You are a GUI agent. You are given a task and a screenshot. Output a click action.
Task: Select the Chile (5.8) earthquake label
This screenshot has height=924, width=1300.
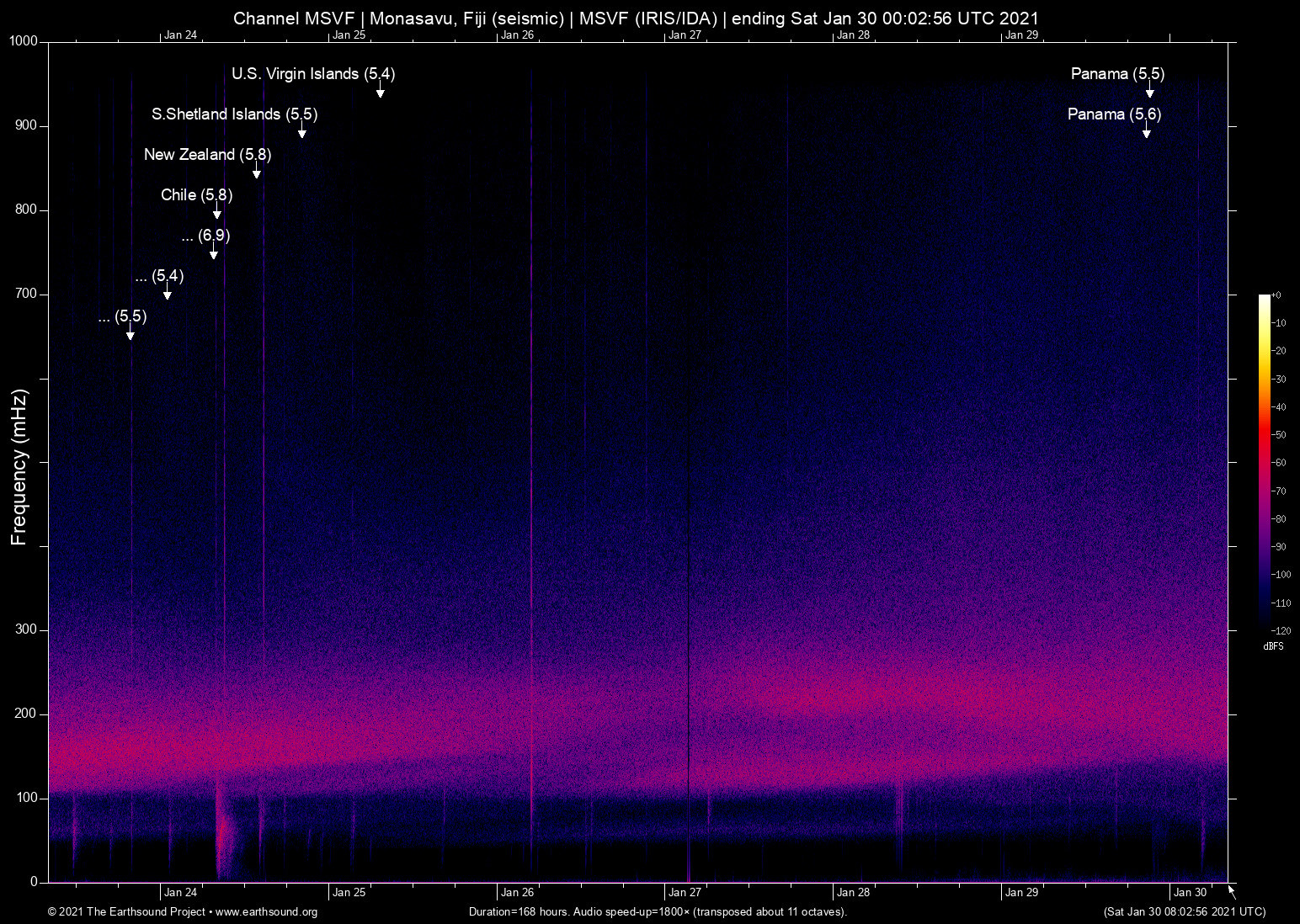coord(197,195)
